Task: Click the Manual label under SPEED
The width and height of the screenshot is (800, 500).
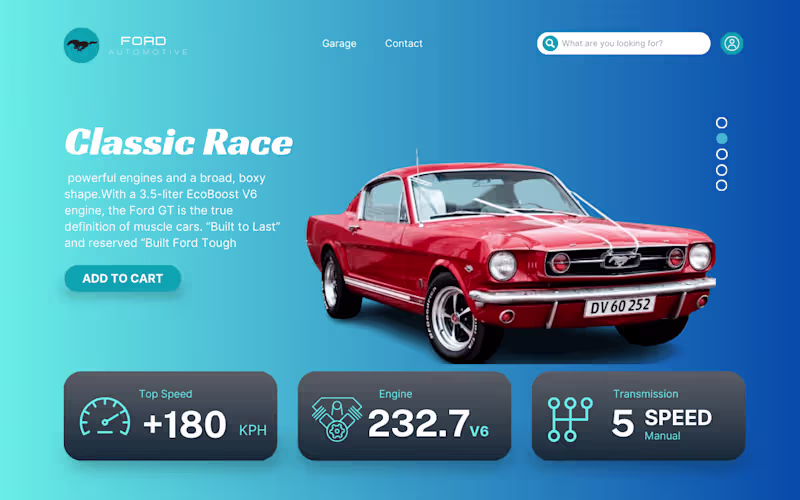Action: click(662, 436)
